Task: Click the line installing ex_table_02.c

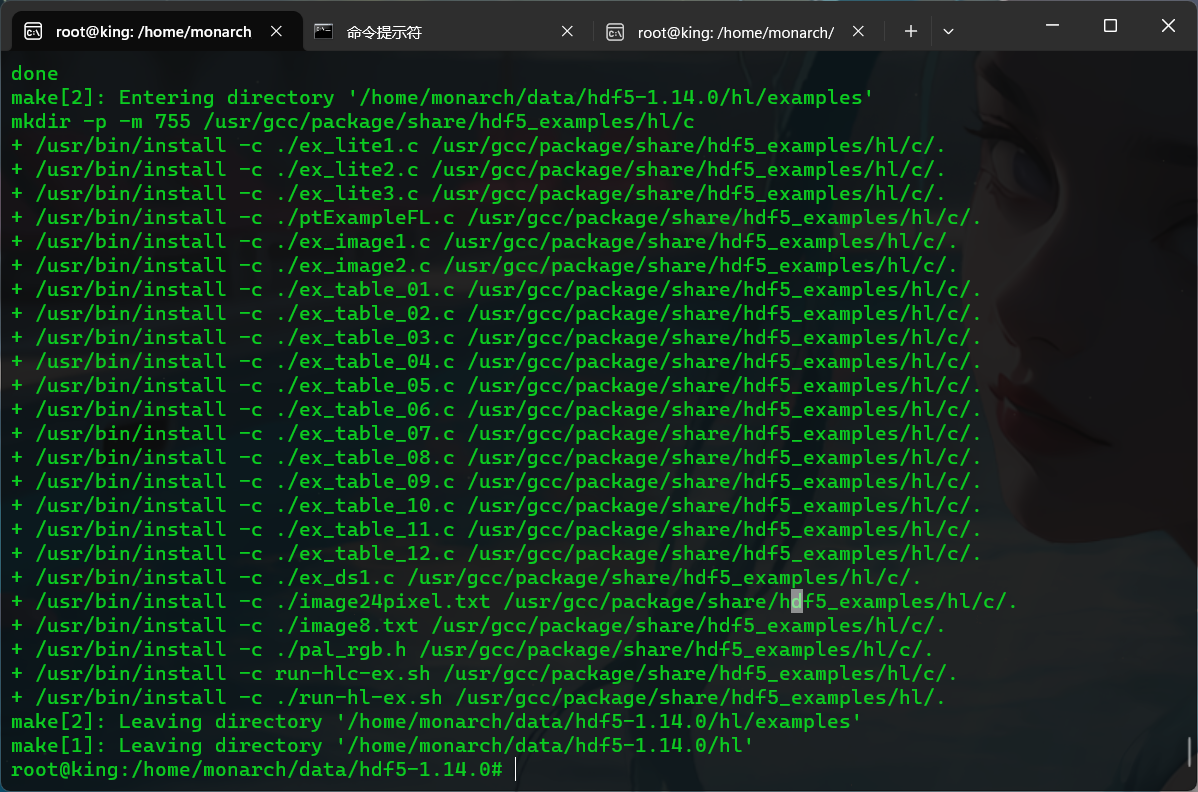Action: tap(496, 313)
